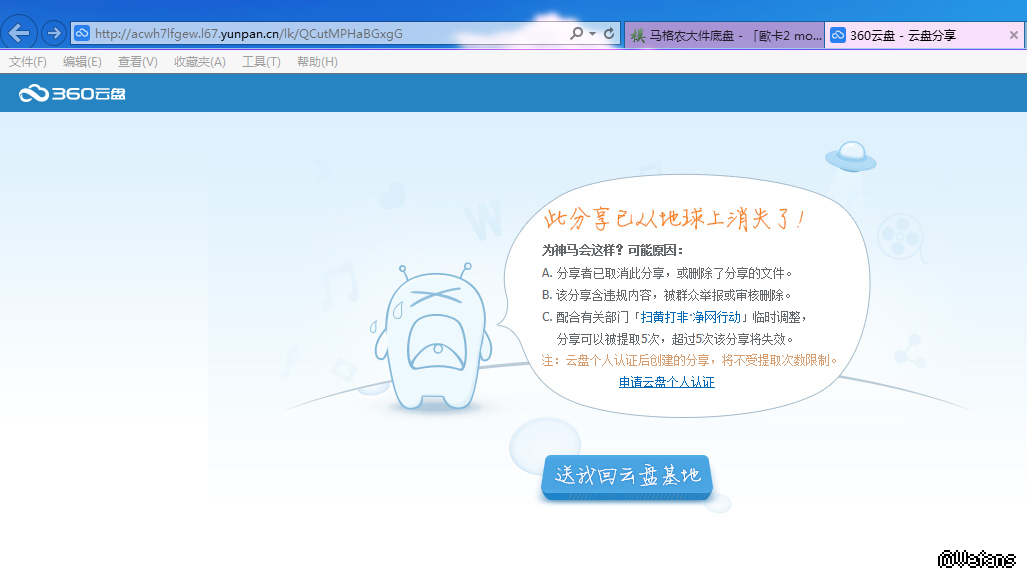Open the 文件(F) menu
This screenshot has width=1027, height=580.
point(28,62)
